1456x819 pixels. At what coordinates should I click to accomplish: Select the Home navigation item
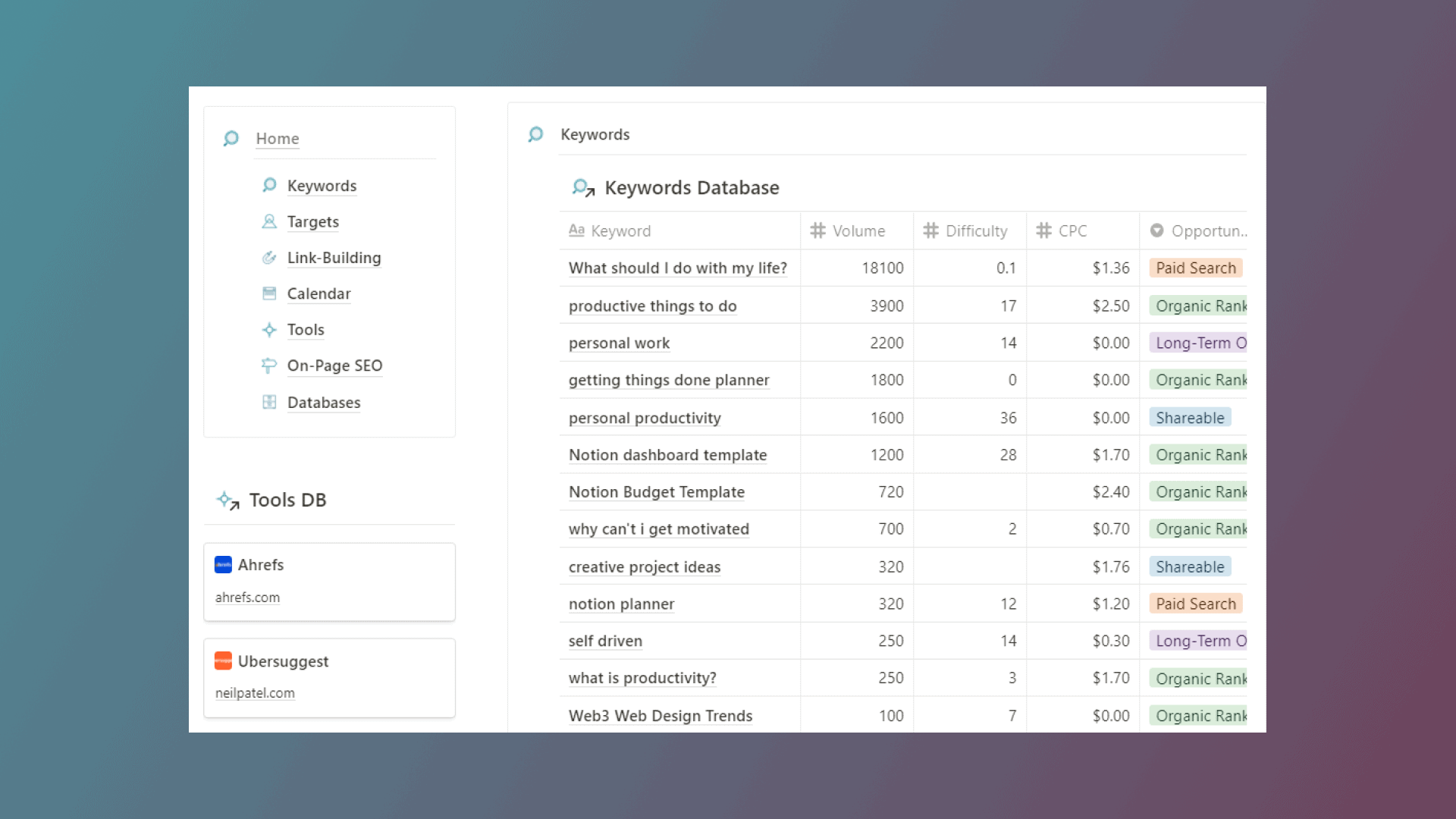(x=277, y=138)
